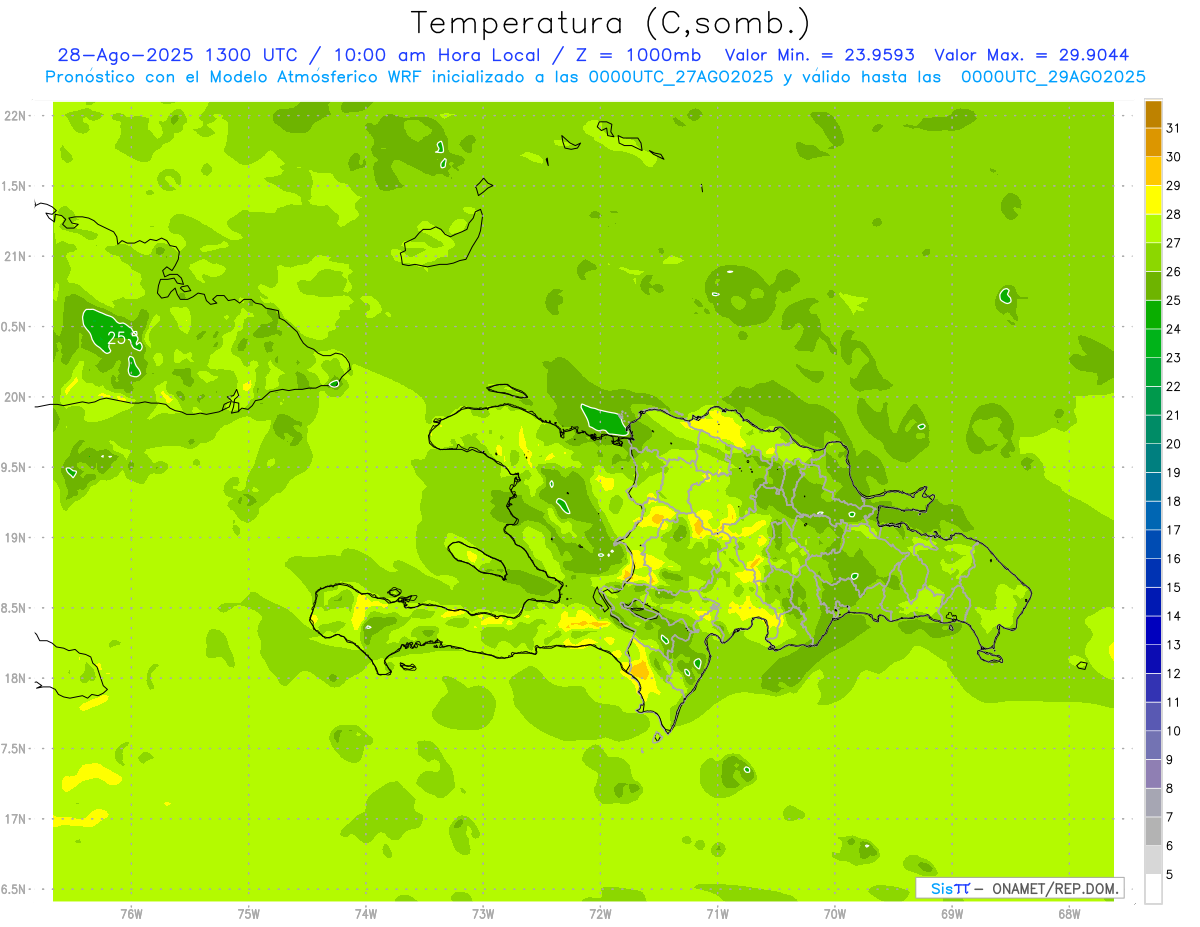The width and height of the screenshot is (1200, 927).
Task: Click the "70W" longitude axis label
Action: 835,914
